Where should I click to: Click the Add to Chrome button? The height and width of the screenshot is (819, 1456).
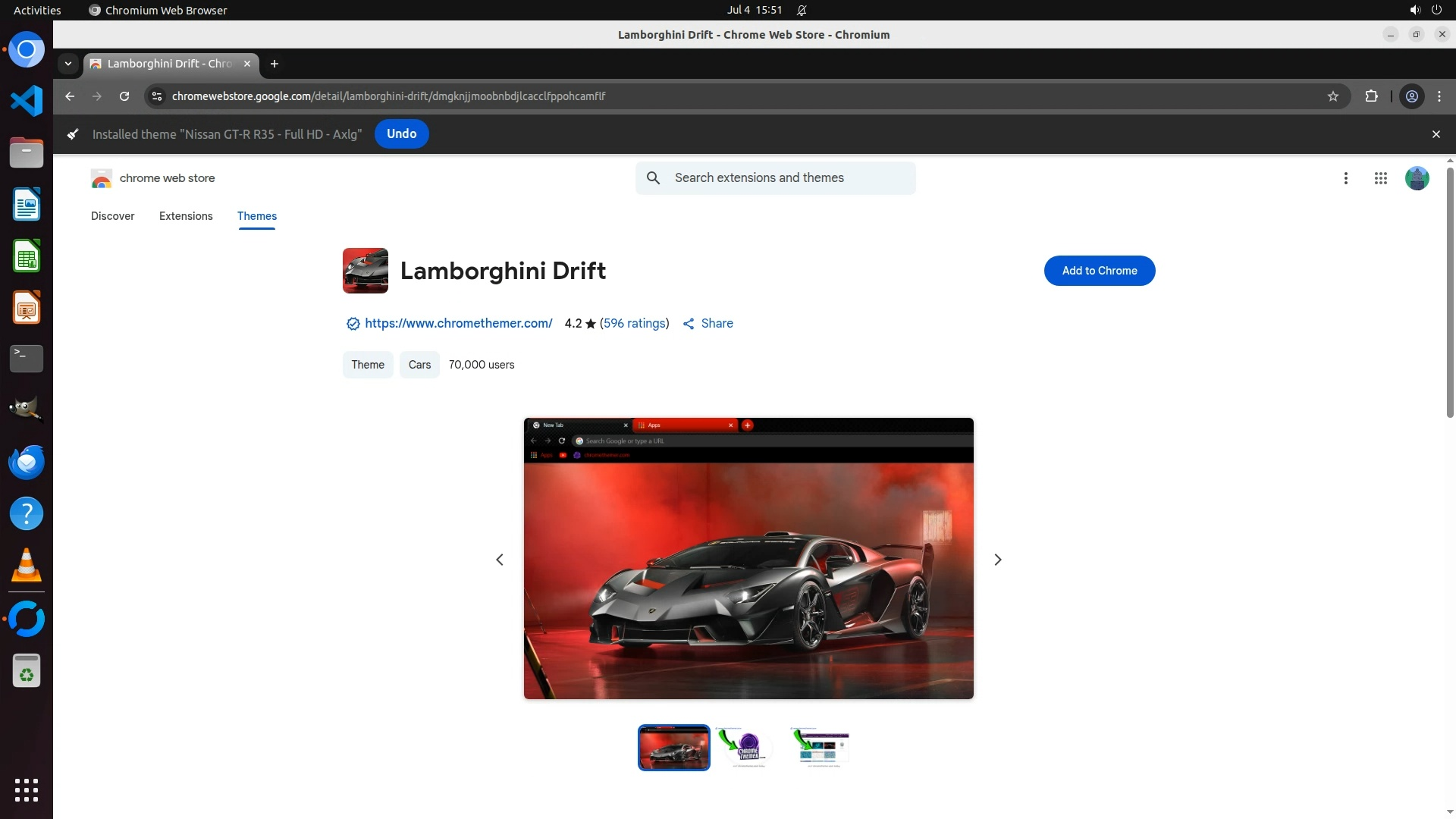tap(1099, 271)
